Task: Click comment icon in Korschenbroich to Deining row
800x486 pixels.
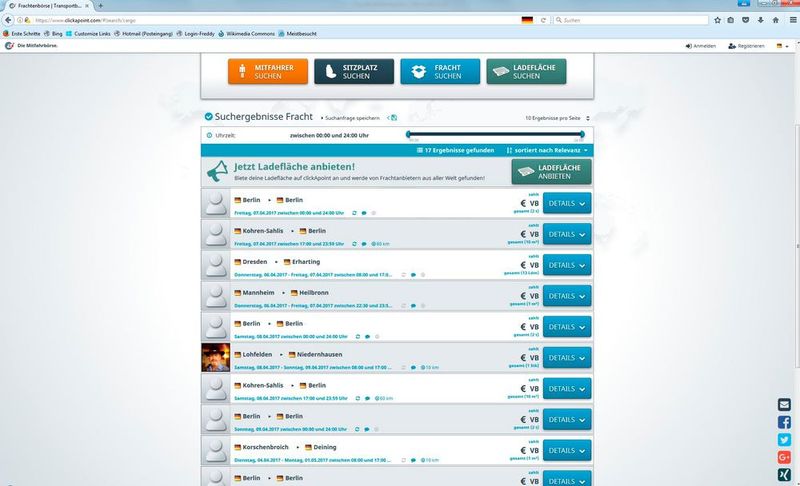Action: coord(413,461)
